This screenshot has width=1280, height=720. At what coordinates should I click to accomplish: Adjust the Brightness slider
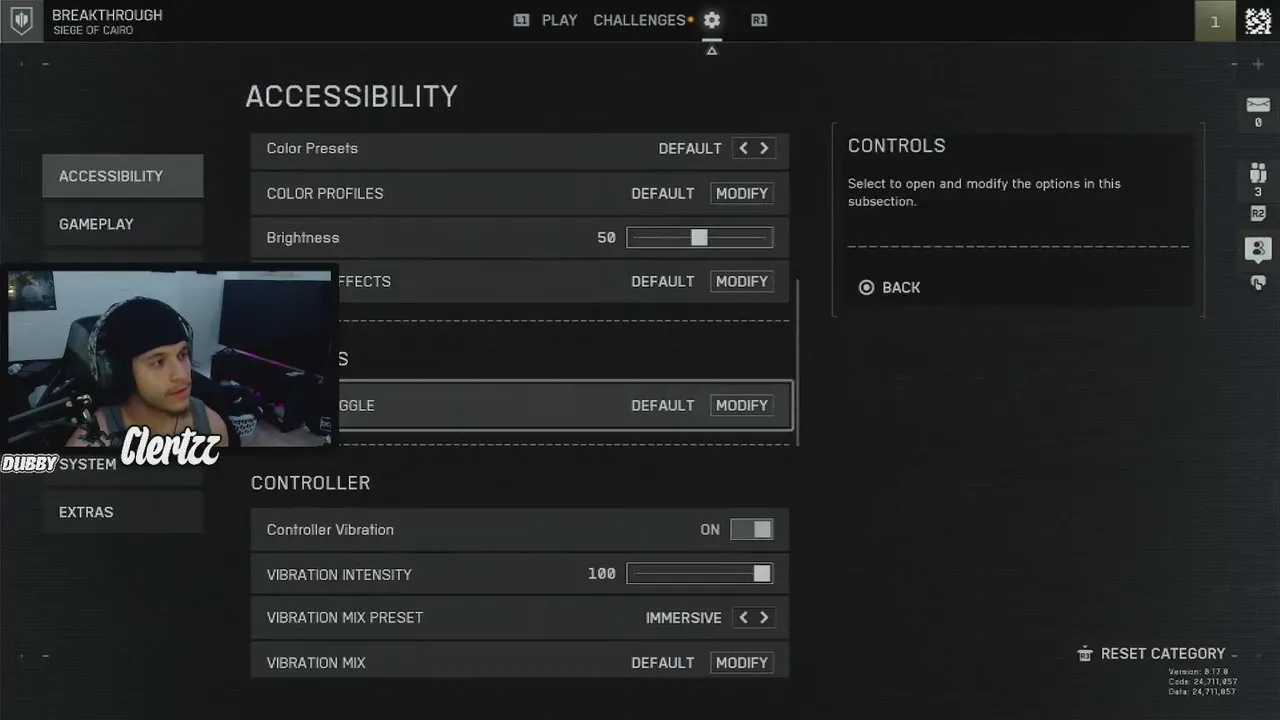[x=700, y=238]
